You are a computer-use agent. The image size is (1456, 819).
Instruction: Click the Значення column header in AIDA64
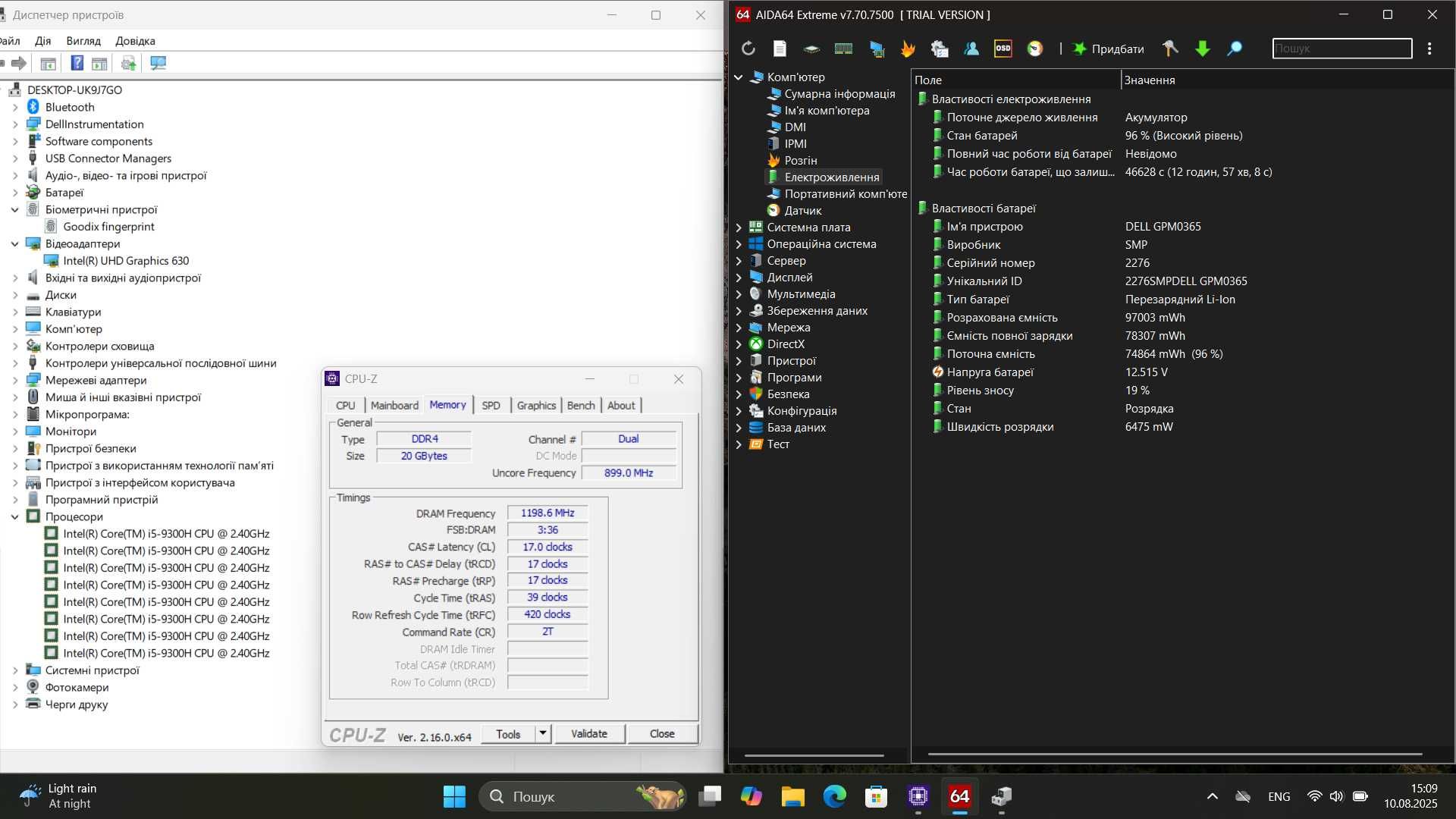pyautogui.click(x=1287, y=80)
